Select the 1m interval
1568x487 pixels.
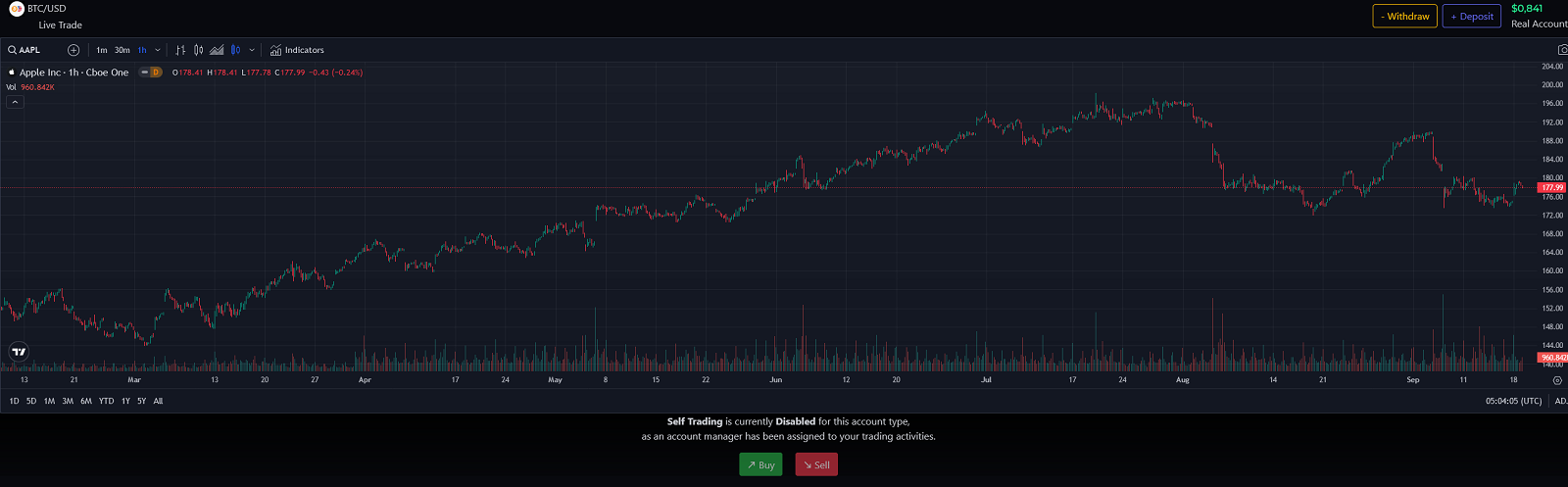[x=102, y=50]
